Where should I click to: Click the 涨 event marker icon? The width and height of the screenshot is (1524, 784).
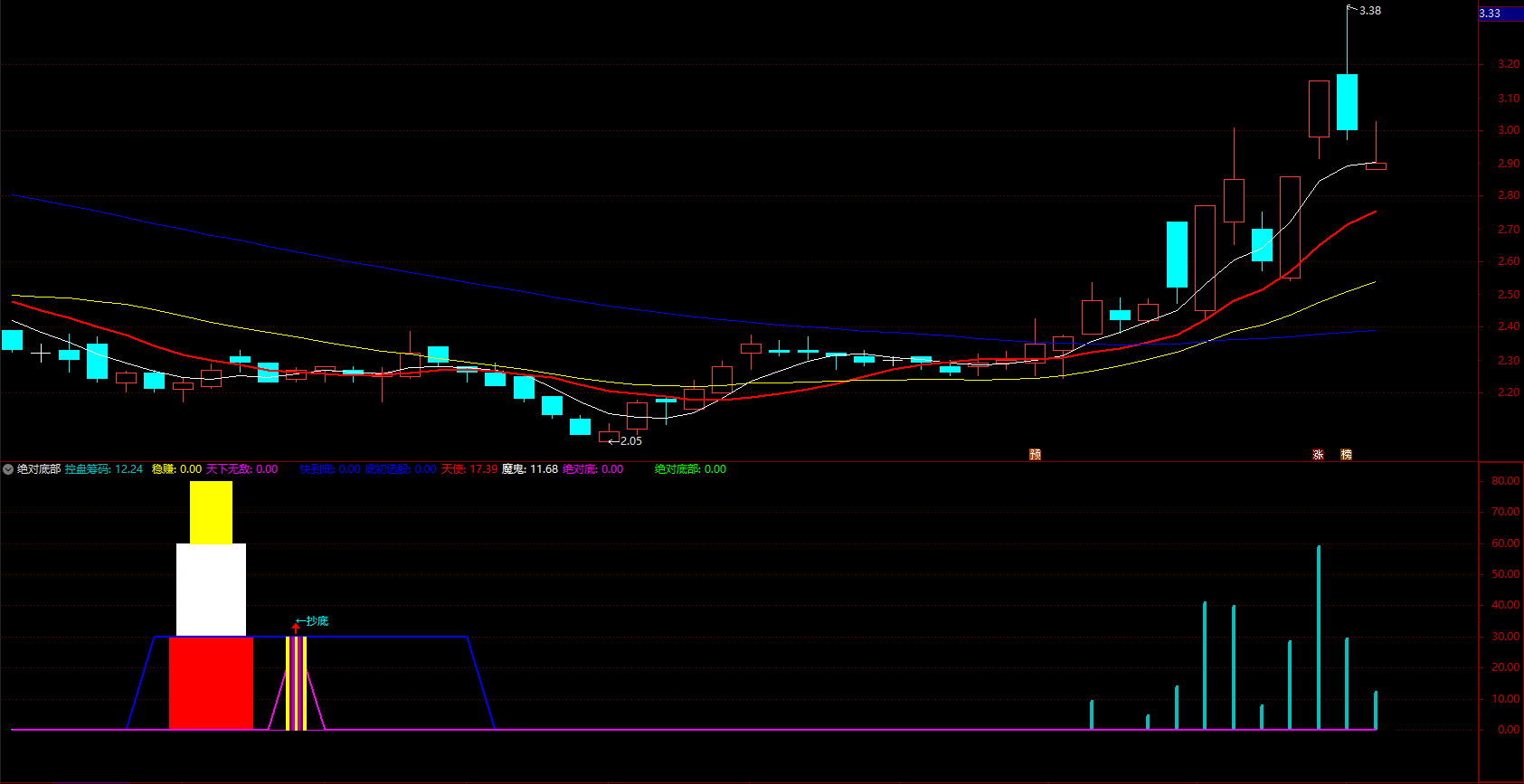click(1318, 454)
